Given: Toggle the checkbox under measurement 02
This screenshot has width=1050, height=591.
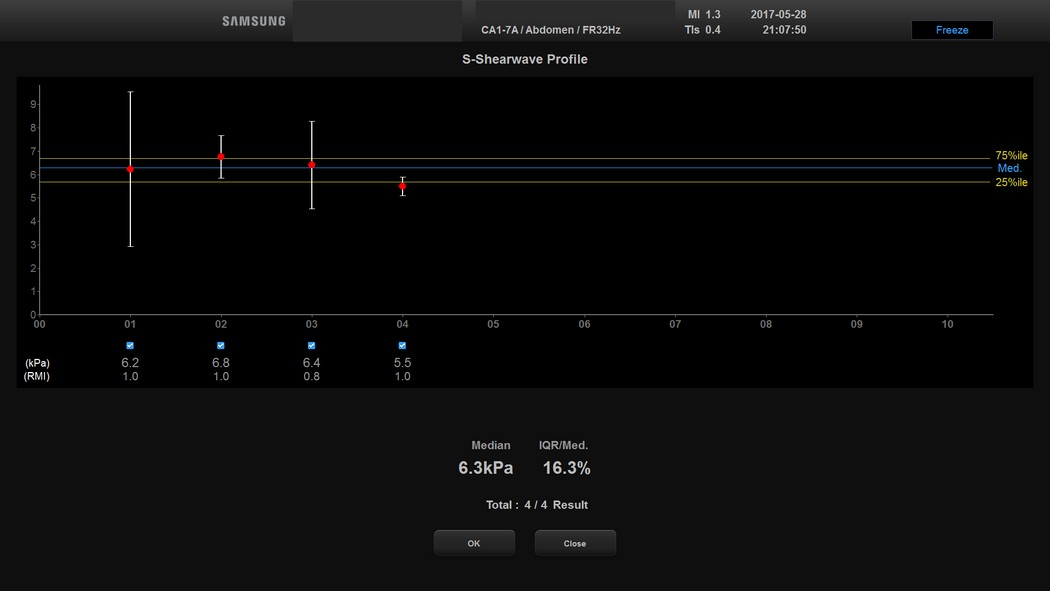Looking at the screenshot, I should [221, 346].
